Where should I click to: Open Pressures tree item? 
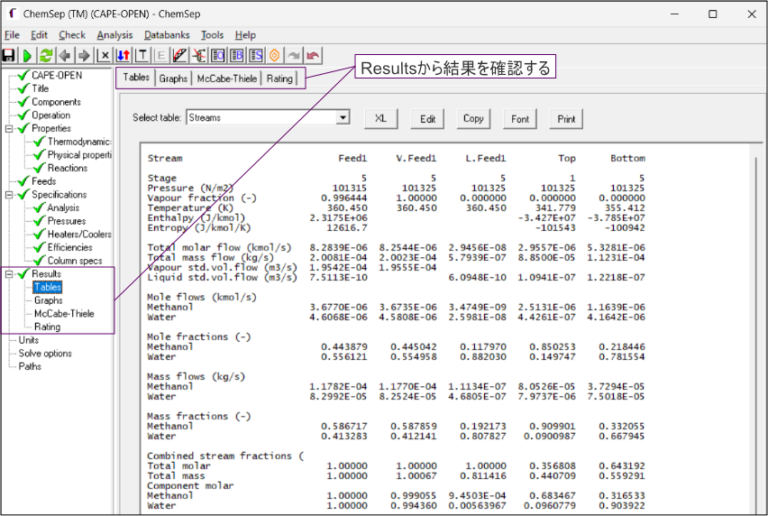66,221
